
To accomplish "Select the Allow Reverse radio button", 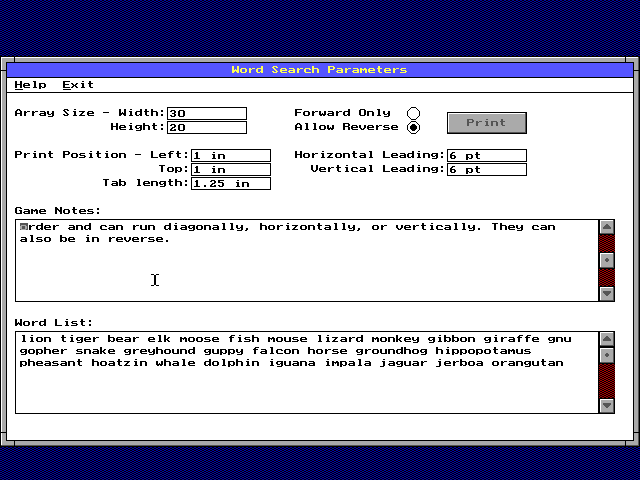I will point(413,127).
